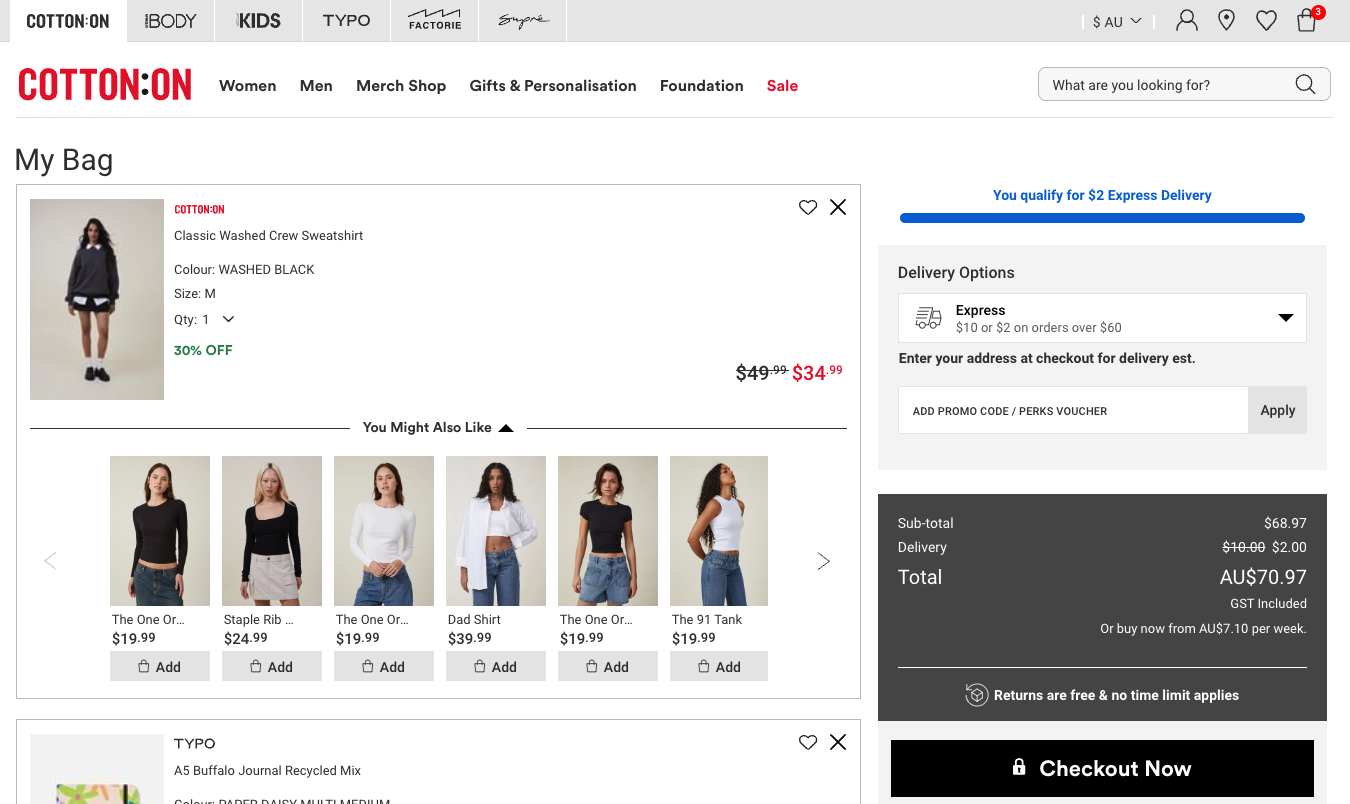Save Classic Washed Crew Sweatshirt to wishlist
1350x804 pixels.
pyautogui.click(x=808, y=207)
